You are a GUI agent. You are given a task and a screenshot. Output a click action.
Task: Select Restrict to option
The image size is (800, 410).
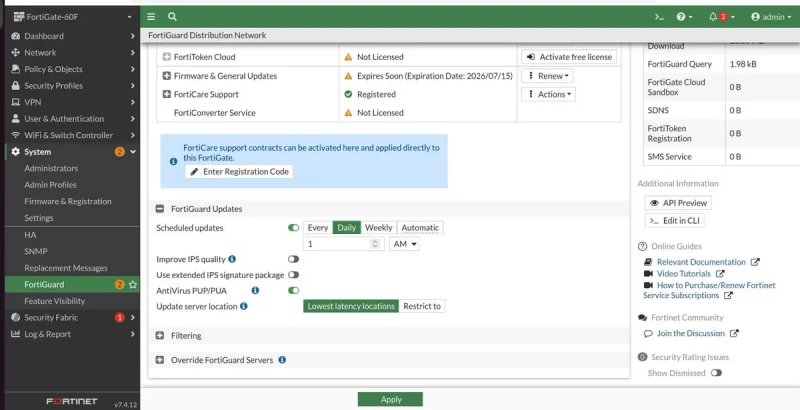[422, 306]
